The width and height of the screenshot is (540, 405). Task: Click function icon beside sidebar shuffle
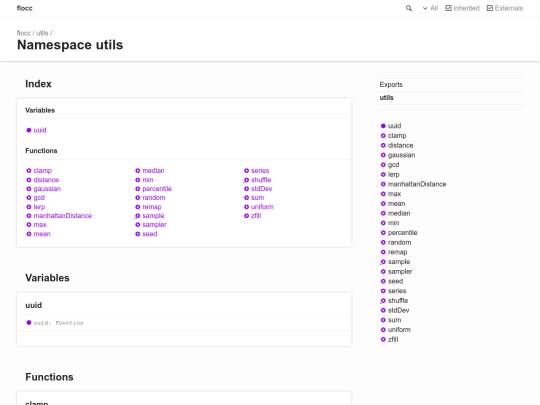click(383, 301)
